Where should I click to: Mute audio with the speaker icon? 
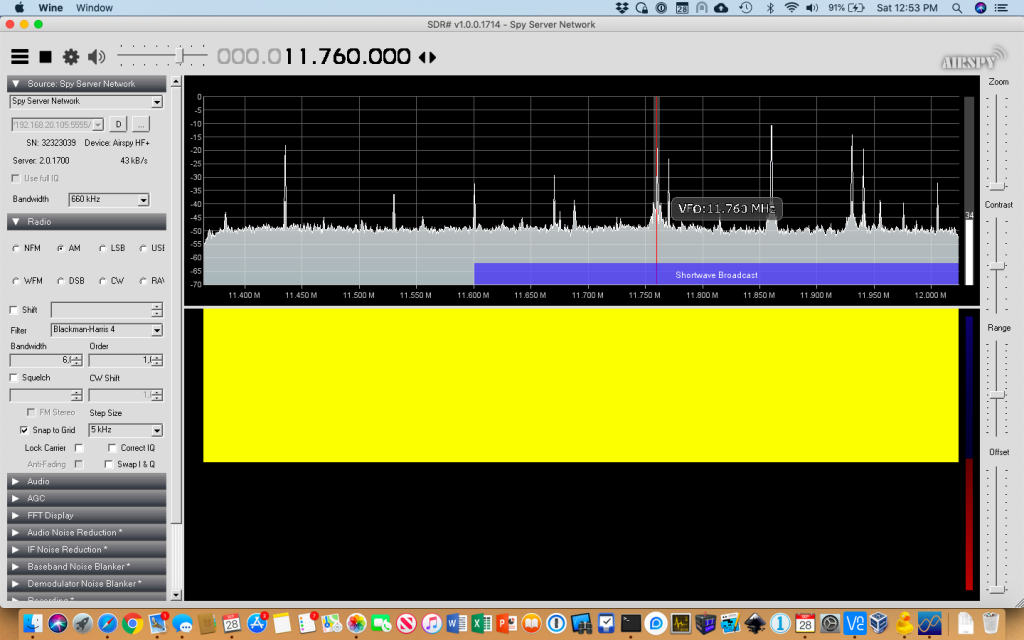96,57
